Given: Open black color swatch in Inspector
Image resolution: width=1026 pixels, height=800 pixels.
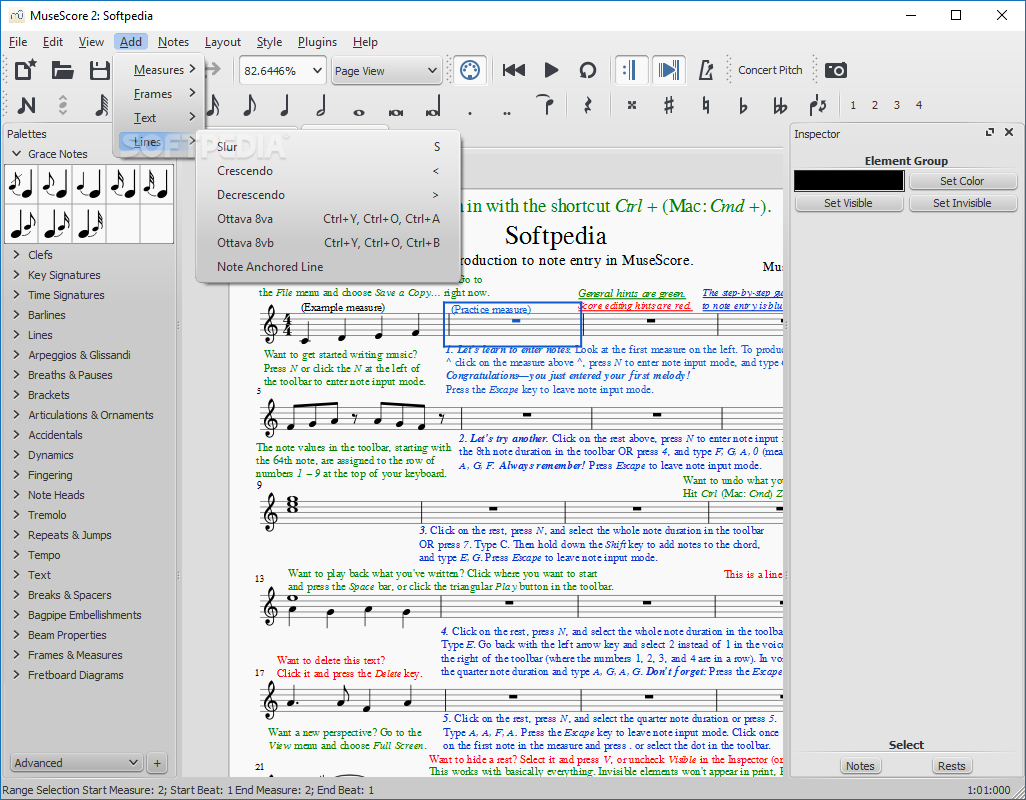Looking at the screenshot, I should tap(849, 181).
